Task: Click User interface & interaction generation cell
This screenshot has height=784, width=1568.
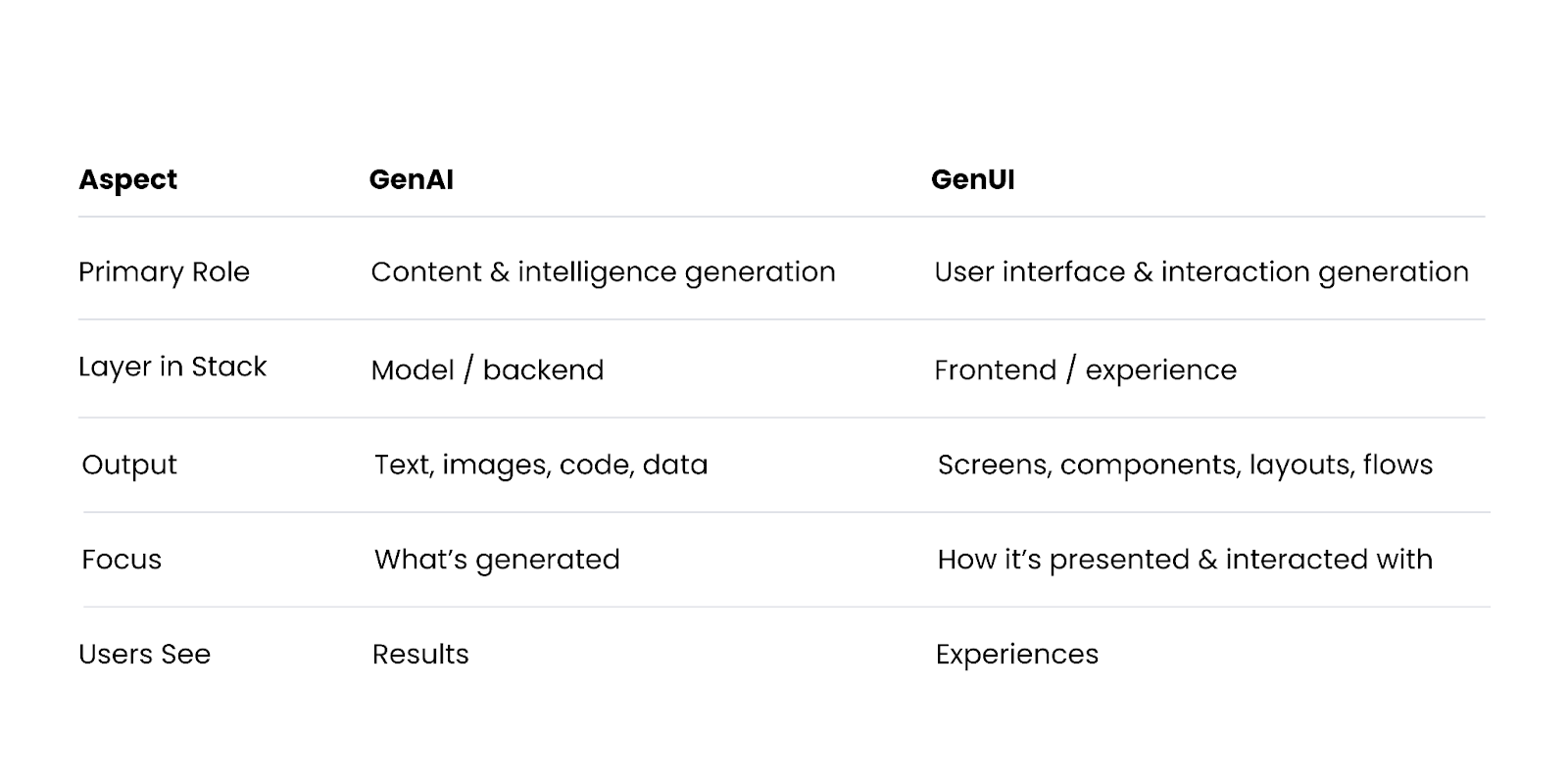Action: point(1200,271)
